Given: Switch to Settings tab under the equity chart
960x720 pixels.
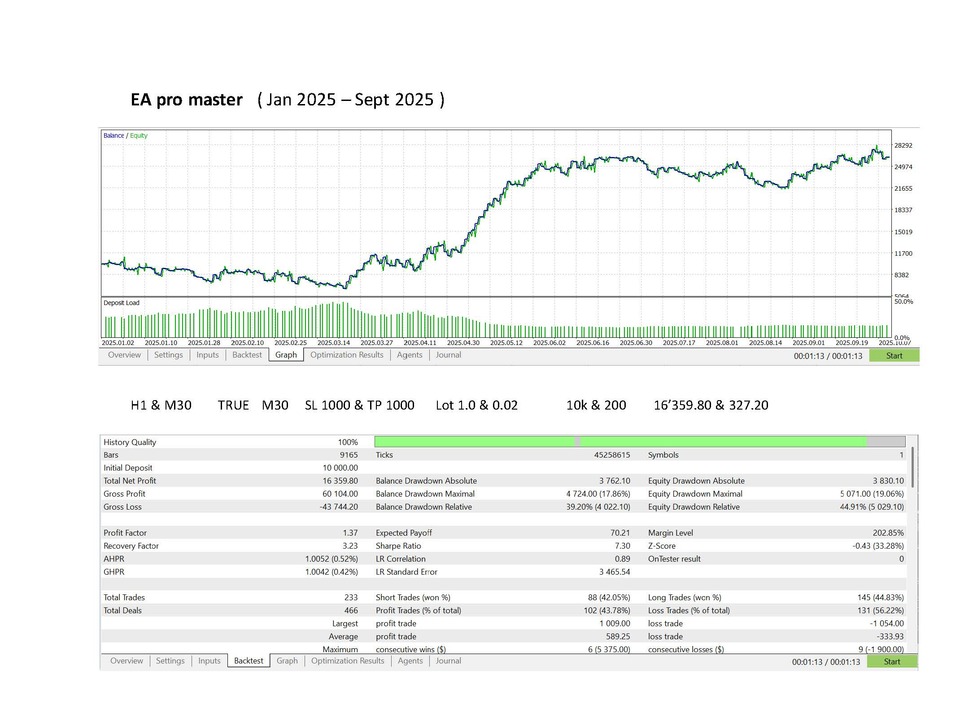Looking at the screenshot, I should 169,355.
